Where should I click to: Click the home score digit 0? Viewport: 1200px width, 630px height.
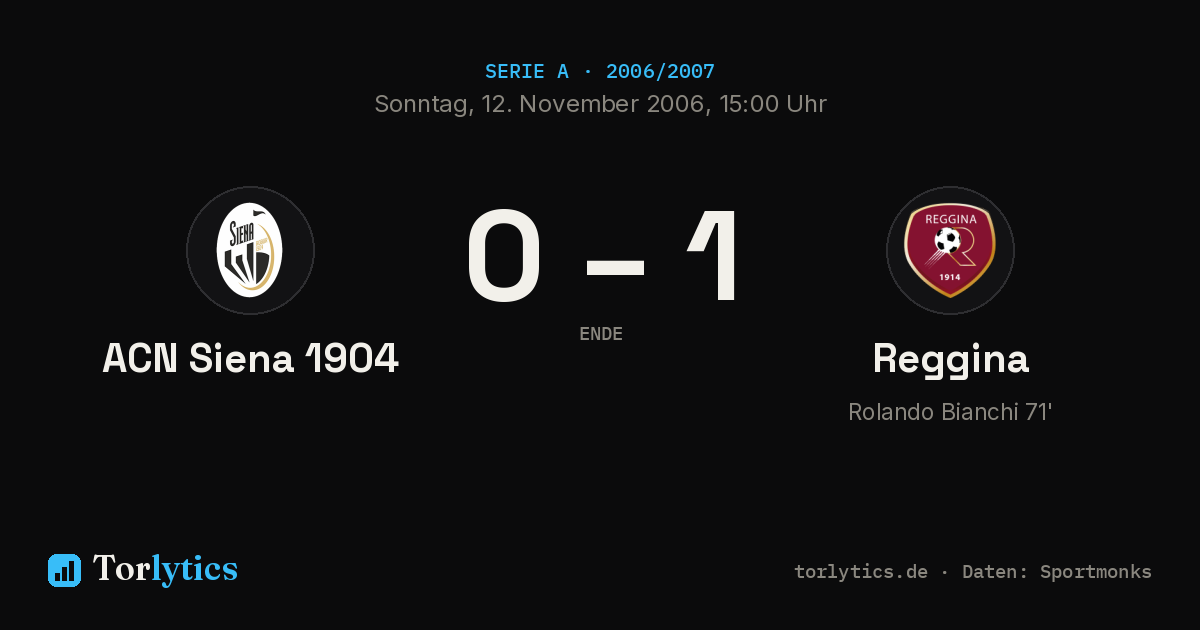click(505, 257)
